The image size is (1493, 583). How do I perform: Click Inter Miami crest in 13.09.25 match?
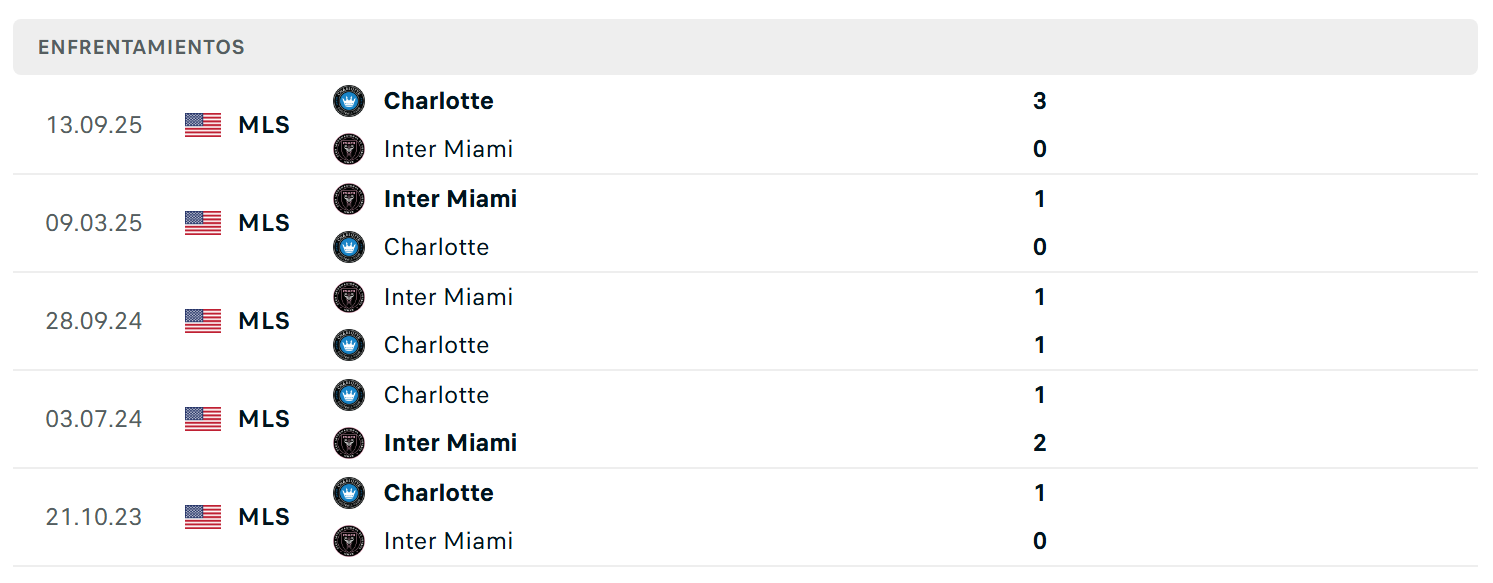coord(349,149)
